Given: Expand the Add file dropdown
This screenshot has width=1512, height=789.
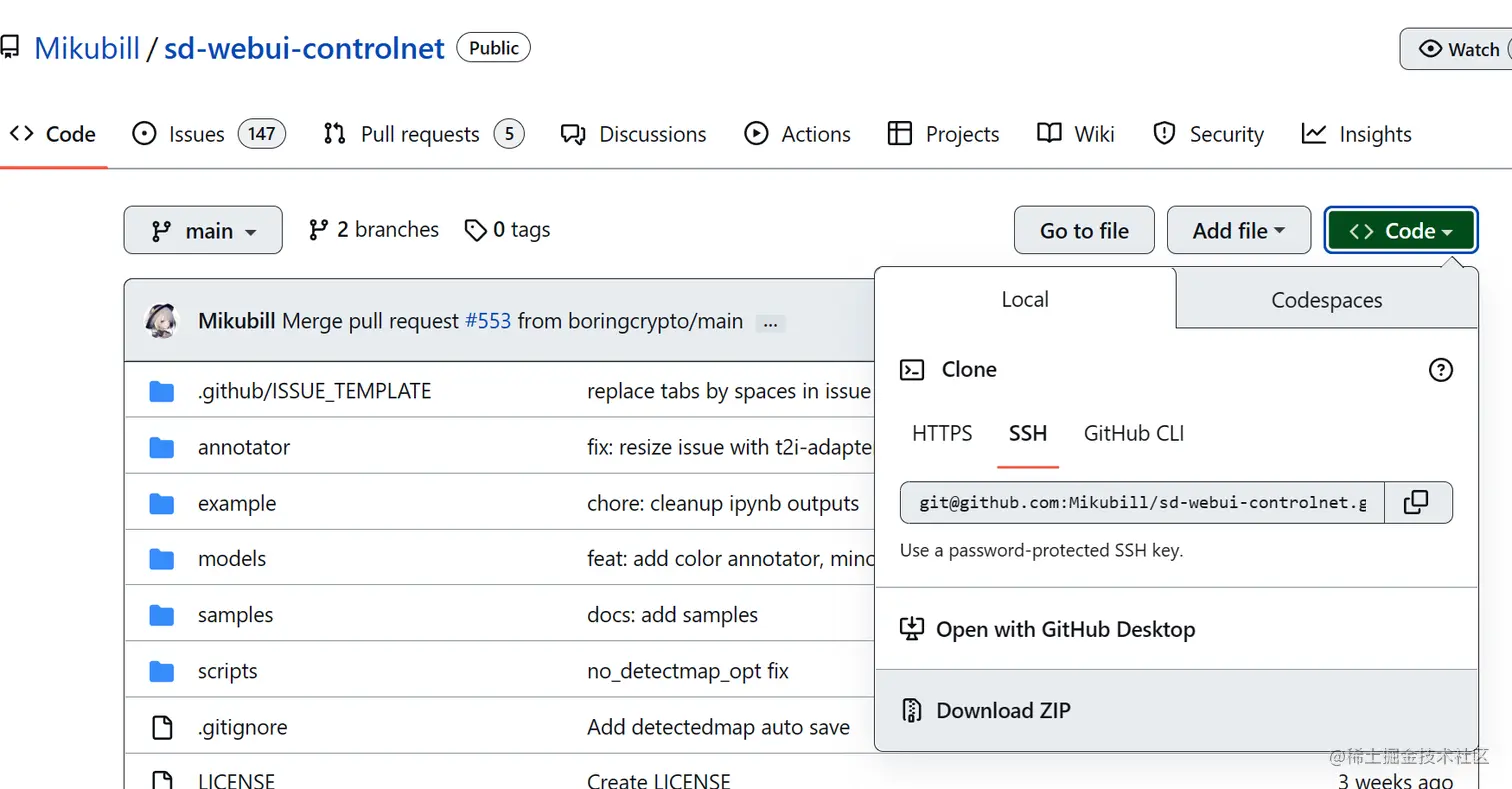Looking at the screenshot, I should point(1238,231).
